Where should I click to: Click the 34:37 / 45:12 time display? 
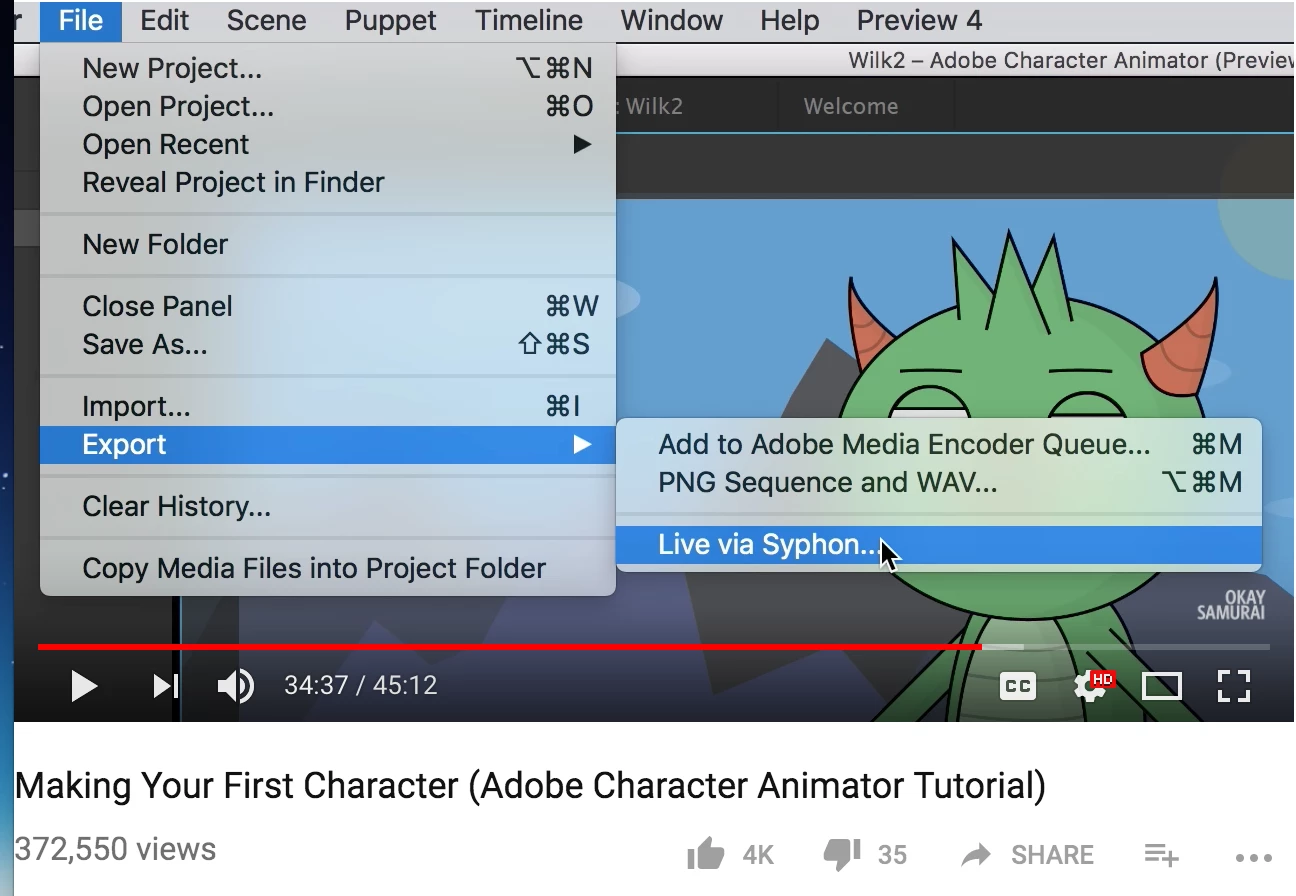click(x=361, y=686)
